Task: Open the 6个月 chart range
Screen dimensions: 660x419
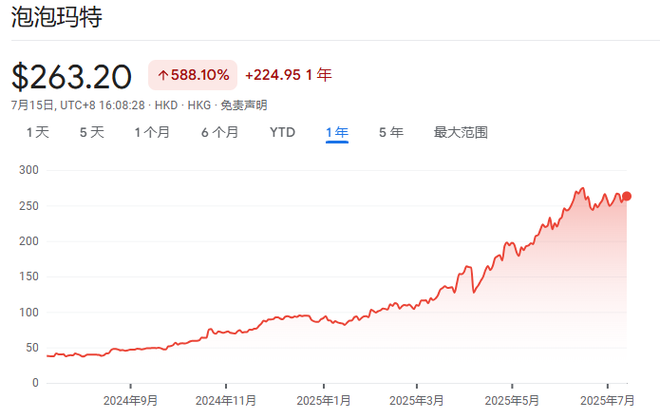Action: coord(220,132)
